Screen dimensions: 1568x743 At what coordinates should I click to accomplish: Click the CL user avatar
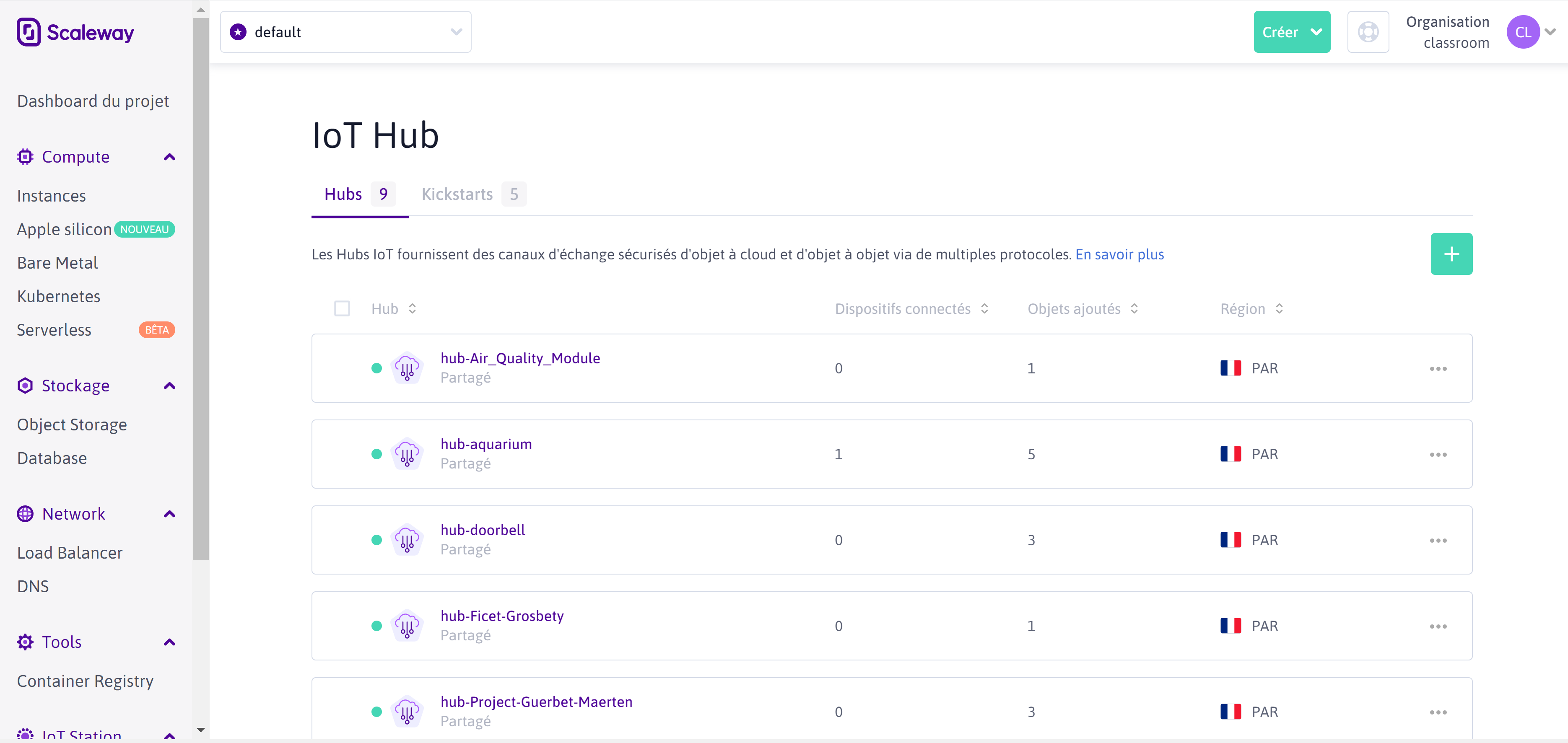pyautogui.click(x=1523, y=32)
